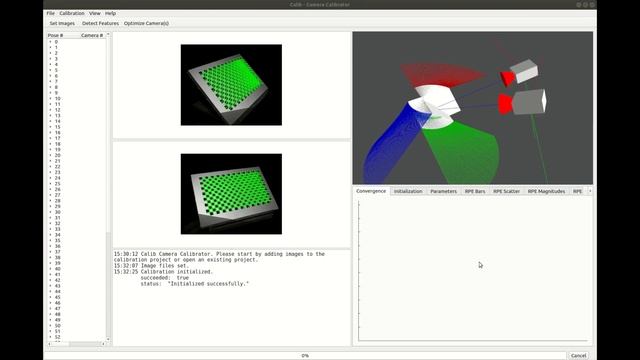Switch to the RPE Magnitudes tab

(546, 191)
